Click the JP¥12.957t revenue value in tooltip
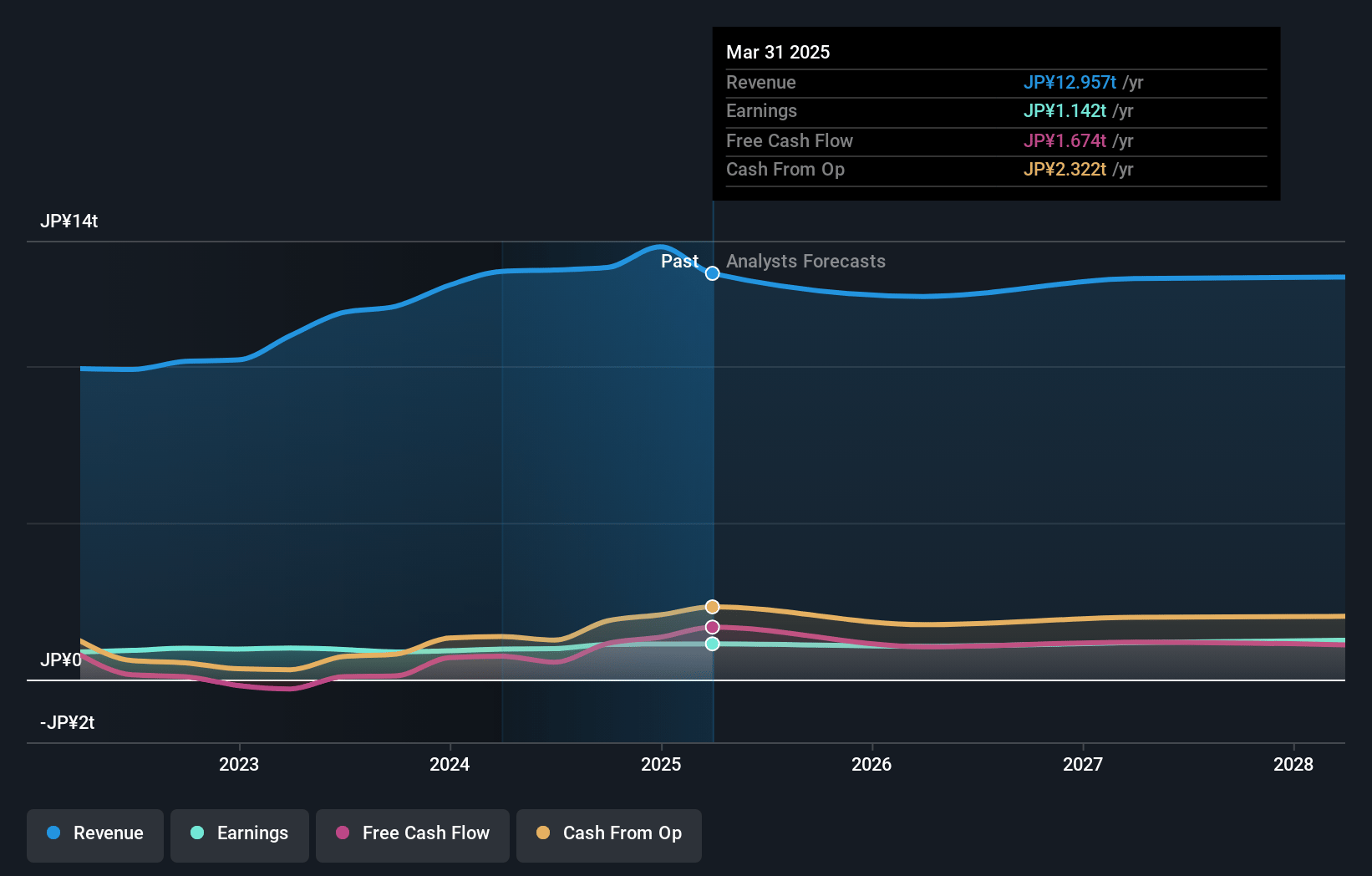This screenshot has height=876, width=1372. coord(1070,82)
